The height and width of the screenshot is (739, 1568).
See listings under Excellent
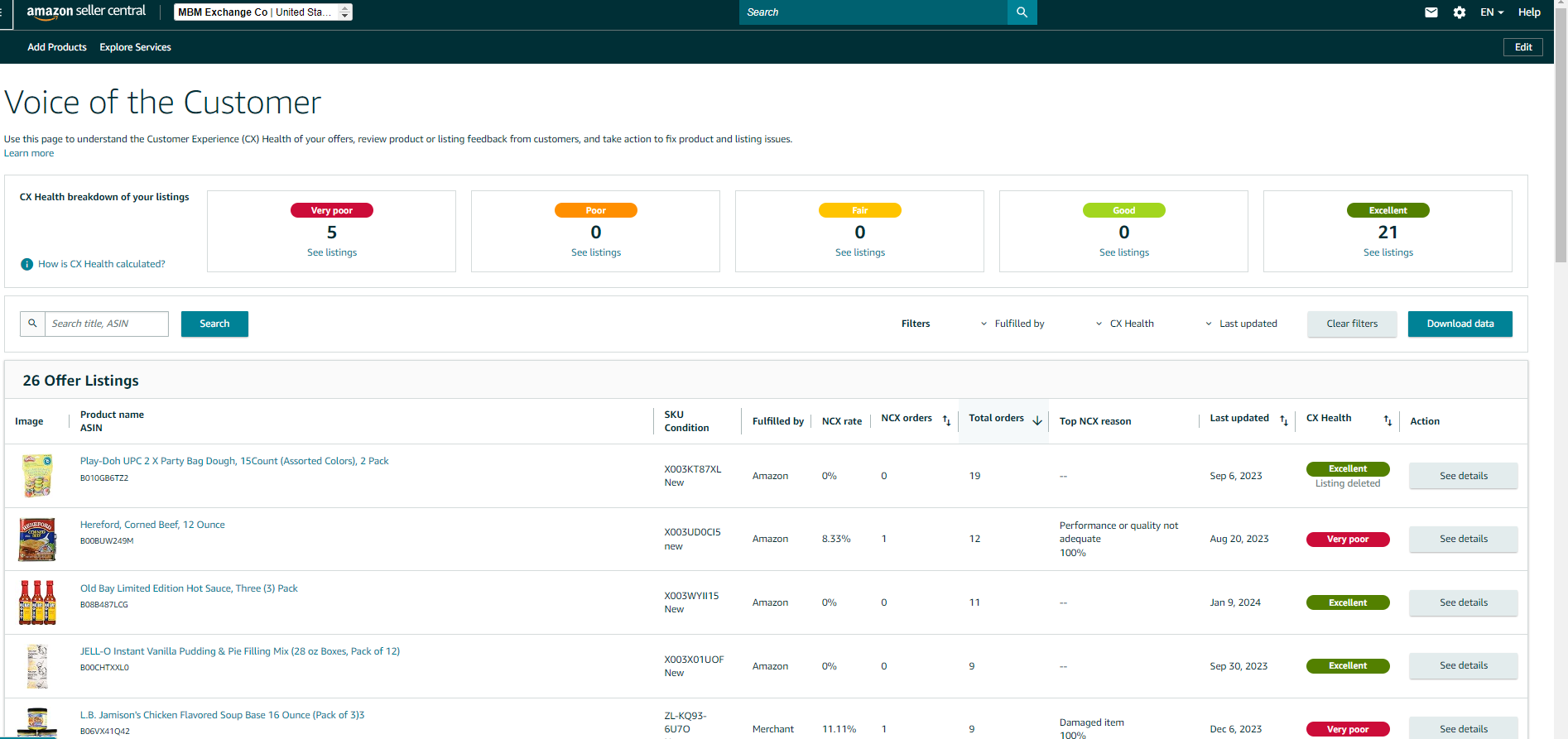(1388, 252)
